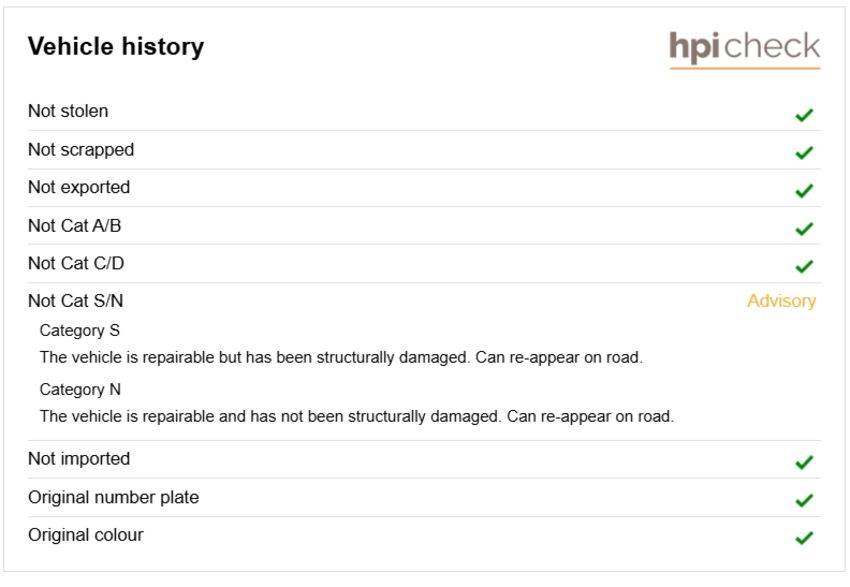Click the checkmark for Original number plate
The height and width of the screenshot is (587, 850).
tap(804, 500)
